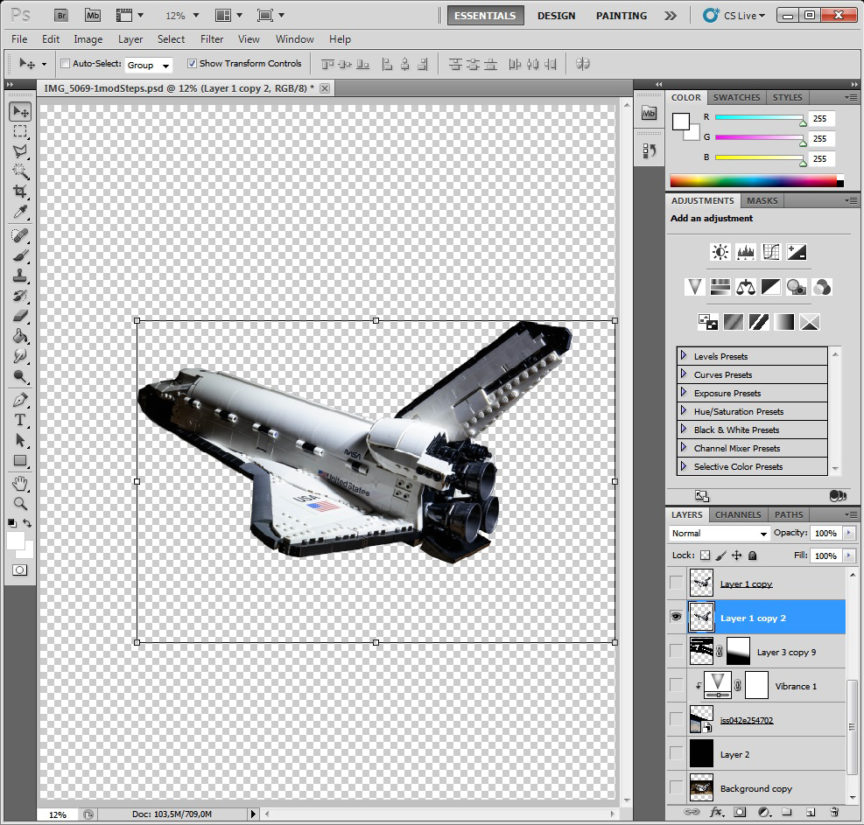
Task: Choose the Zoom tool in toolbox
Action: tap(20, 503)
